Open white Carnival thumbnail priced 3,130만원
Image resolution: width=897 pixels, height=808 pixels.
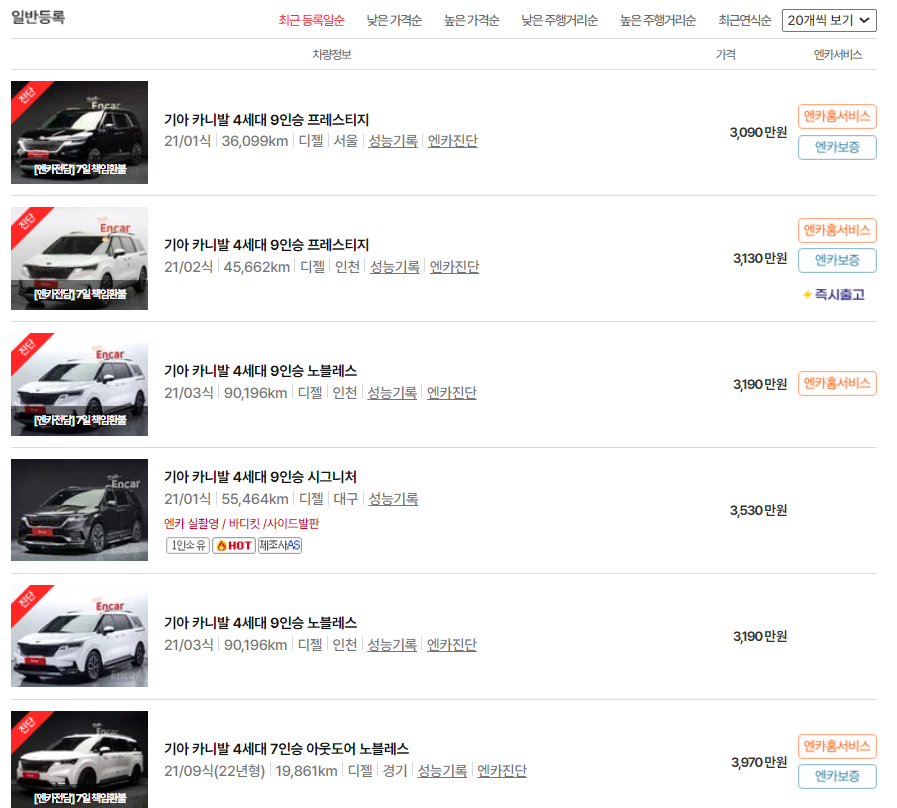(80, 258)
